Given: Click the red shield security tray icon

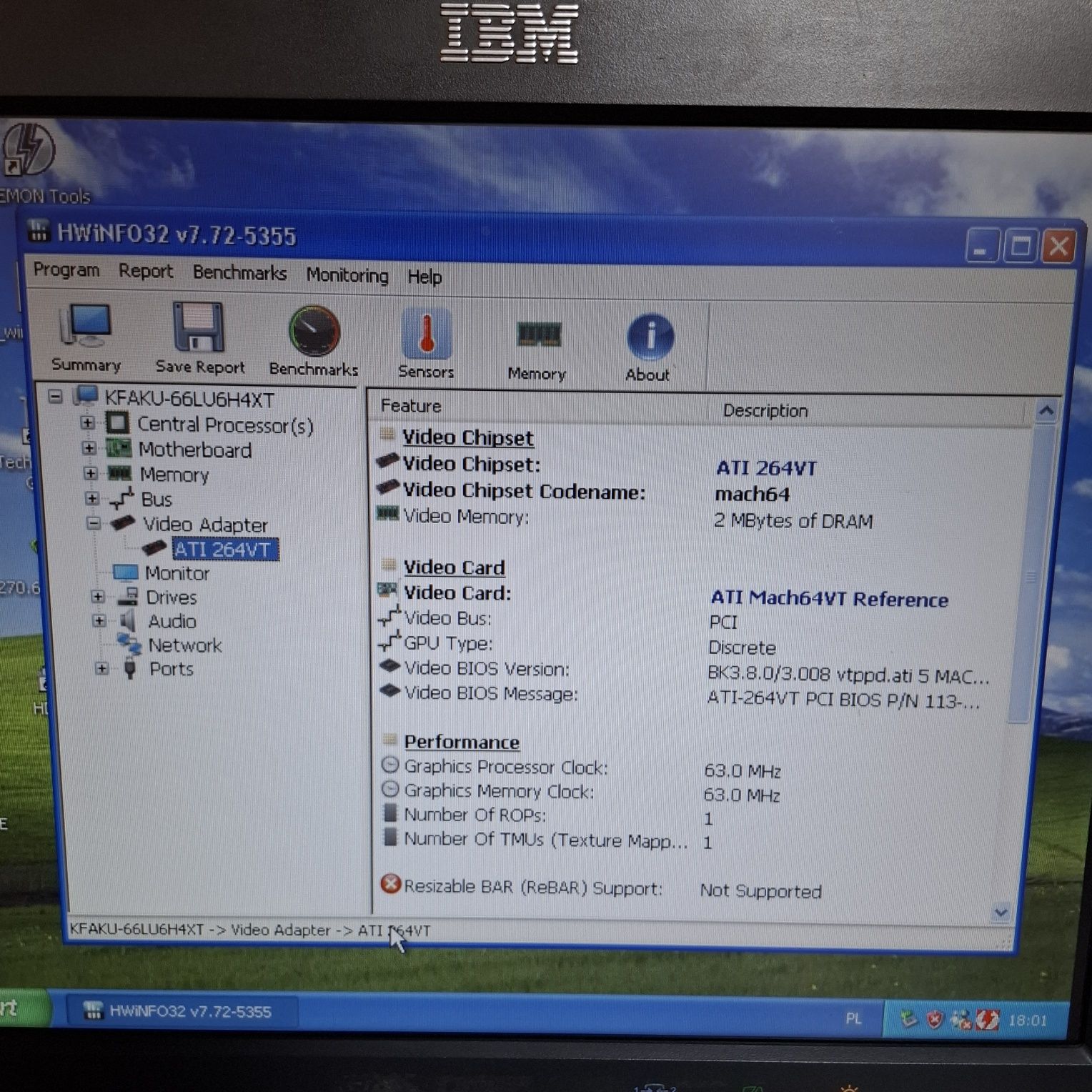Looking at the screenshot, I should 935,1020.
